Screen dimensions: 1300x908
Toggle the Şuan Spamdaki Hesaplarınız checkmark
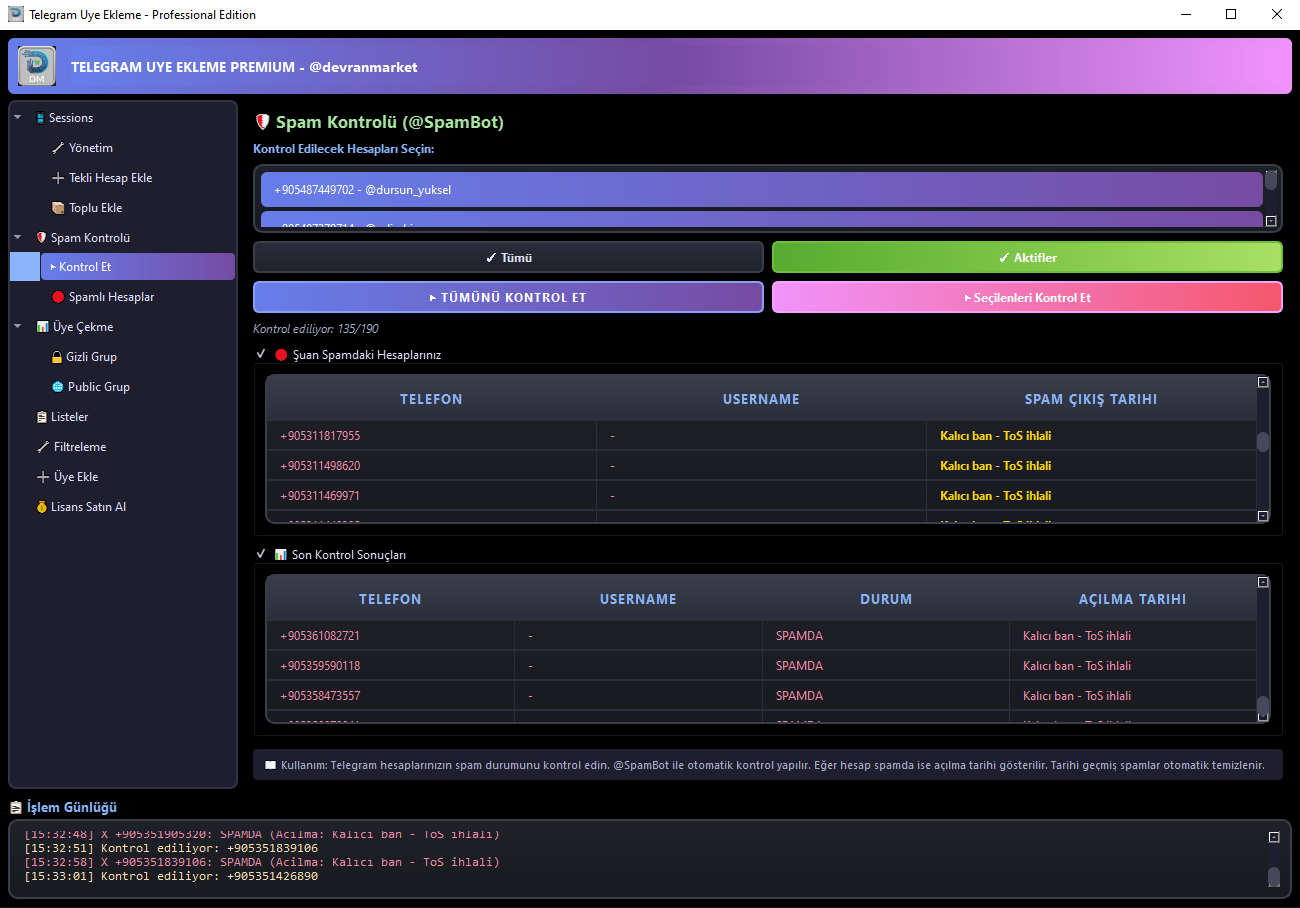pyautogui.click(x=261, y=354)
